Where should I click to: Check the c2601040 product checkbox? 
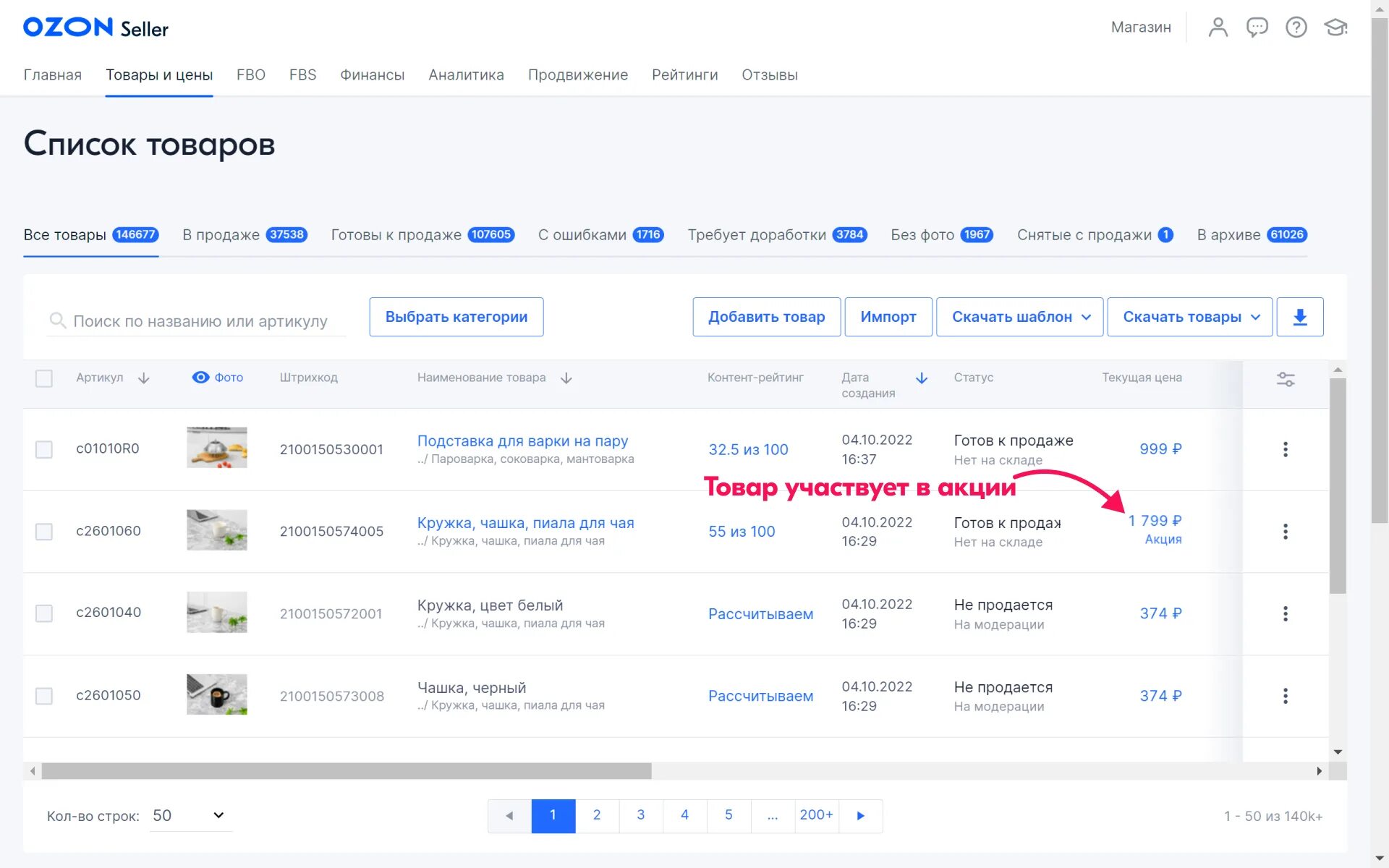click(44, 613)
